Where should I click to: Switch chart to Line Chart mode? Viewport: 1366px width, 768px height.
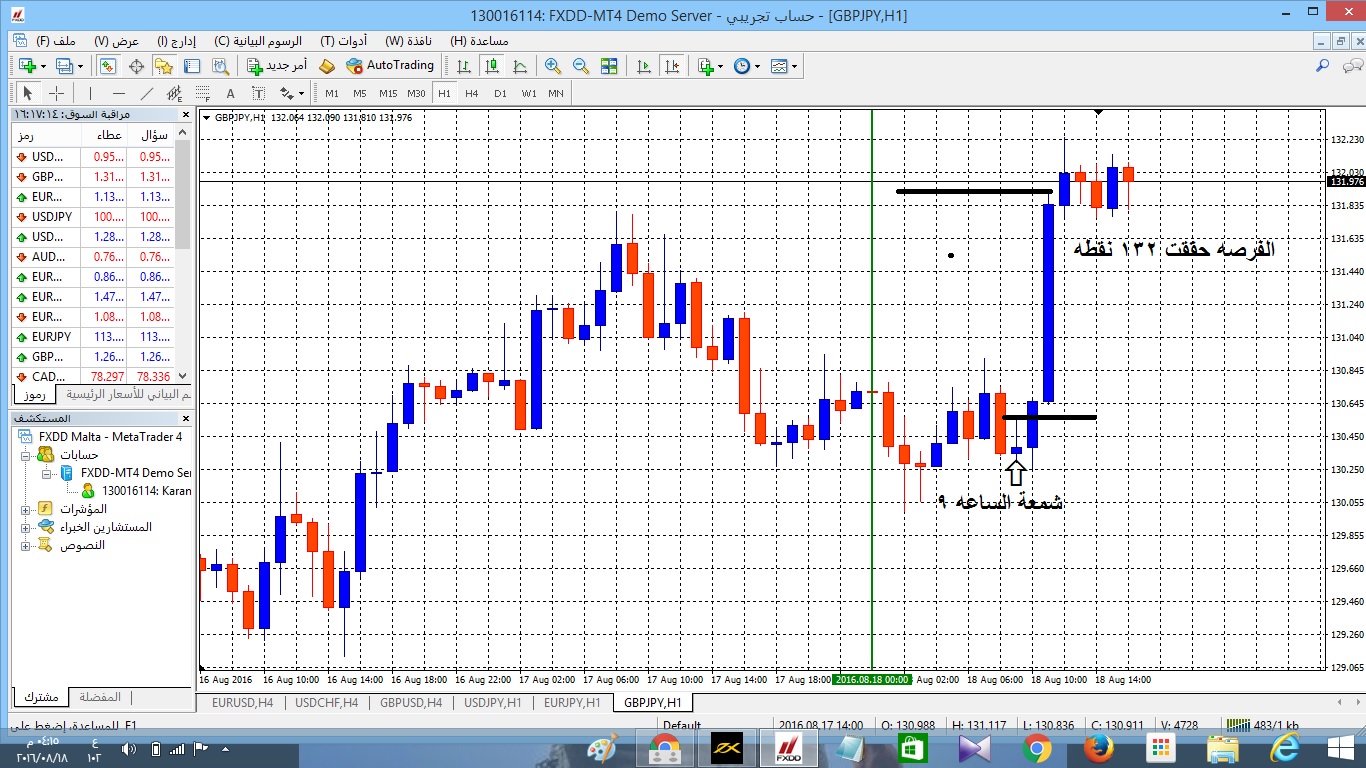click(x=520, y=66)
